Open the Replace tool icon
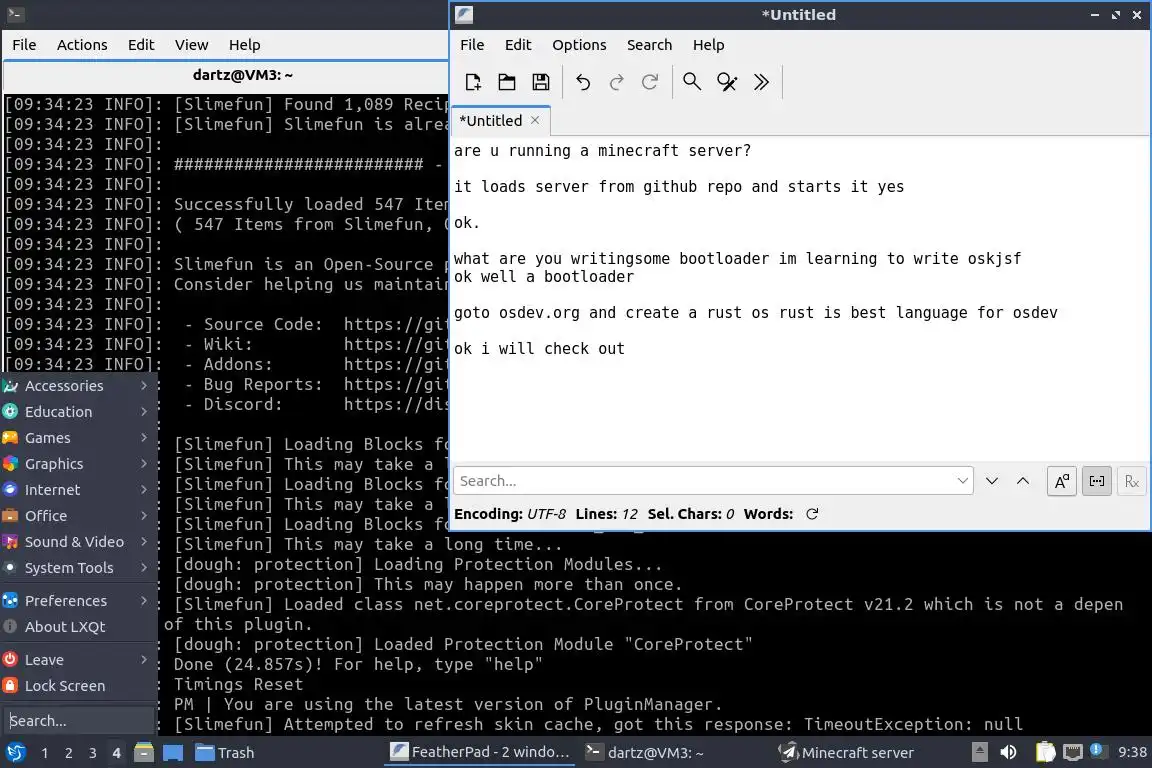The image size is (1152, 768). click(727, 82)
